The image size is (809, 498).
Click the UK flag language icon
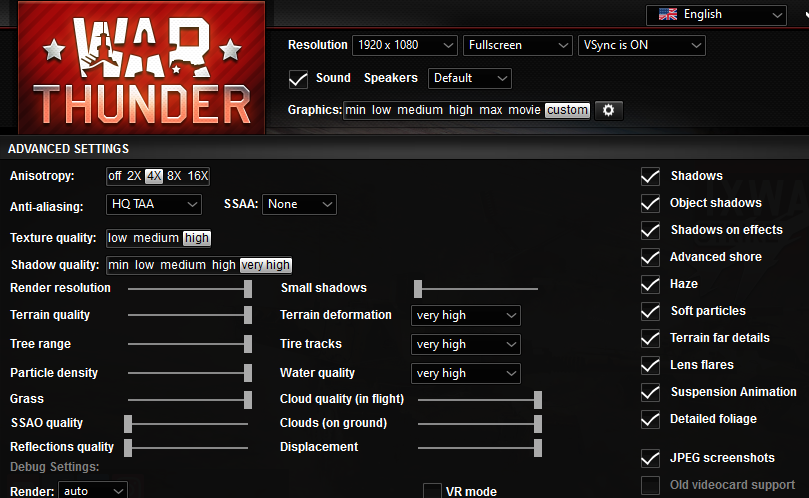(x=668, y=14)
